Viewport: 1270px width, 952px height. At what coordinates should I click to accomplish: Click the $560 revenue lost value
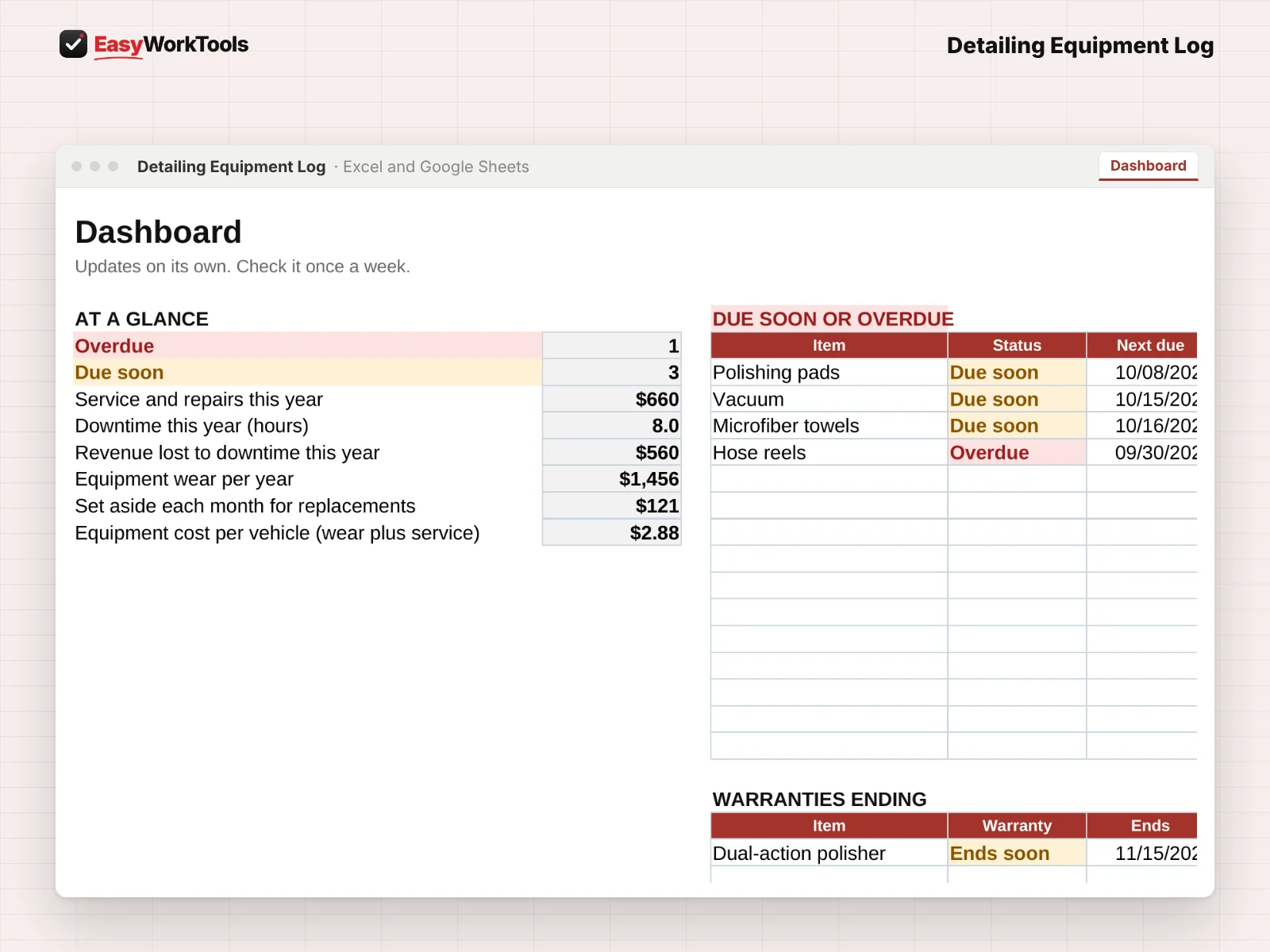point(611,452)
